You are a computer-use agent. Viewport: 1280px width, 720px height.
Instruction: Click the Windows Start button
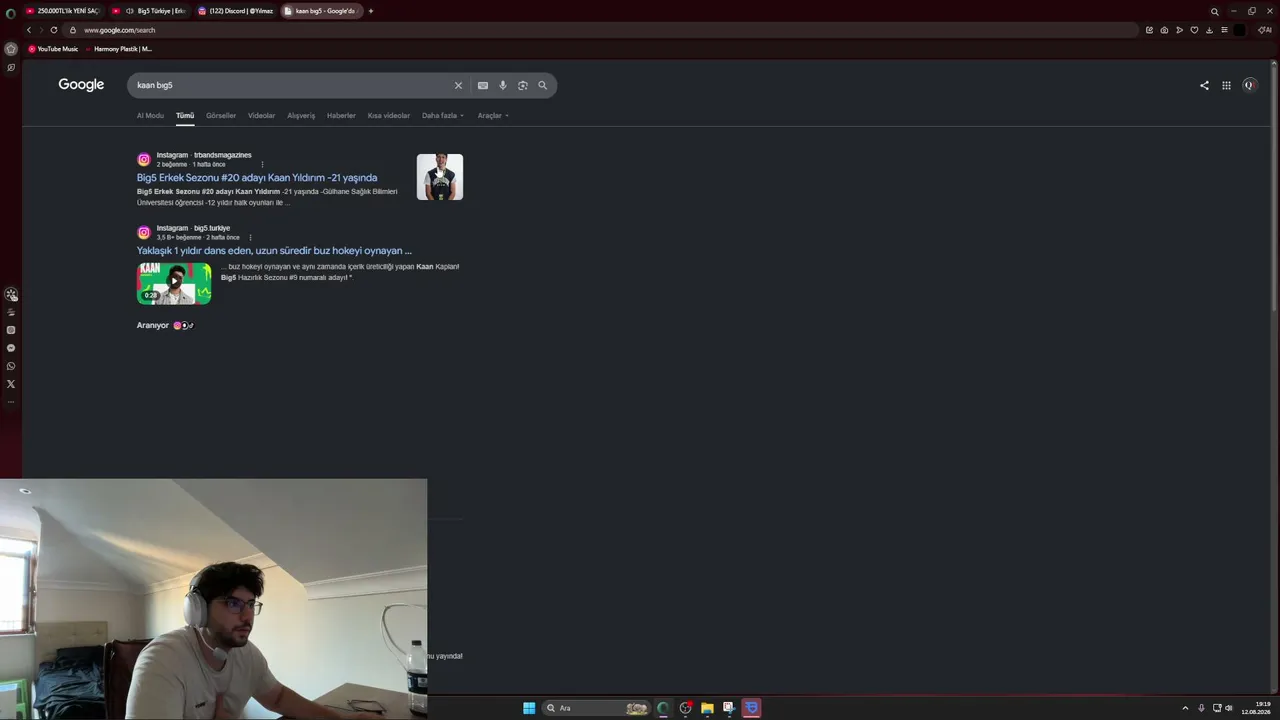(x=529, y=708)
